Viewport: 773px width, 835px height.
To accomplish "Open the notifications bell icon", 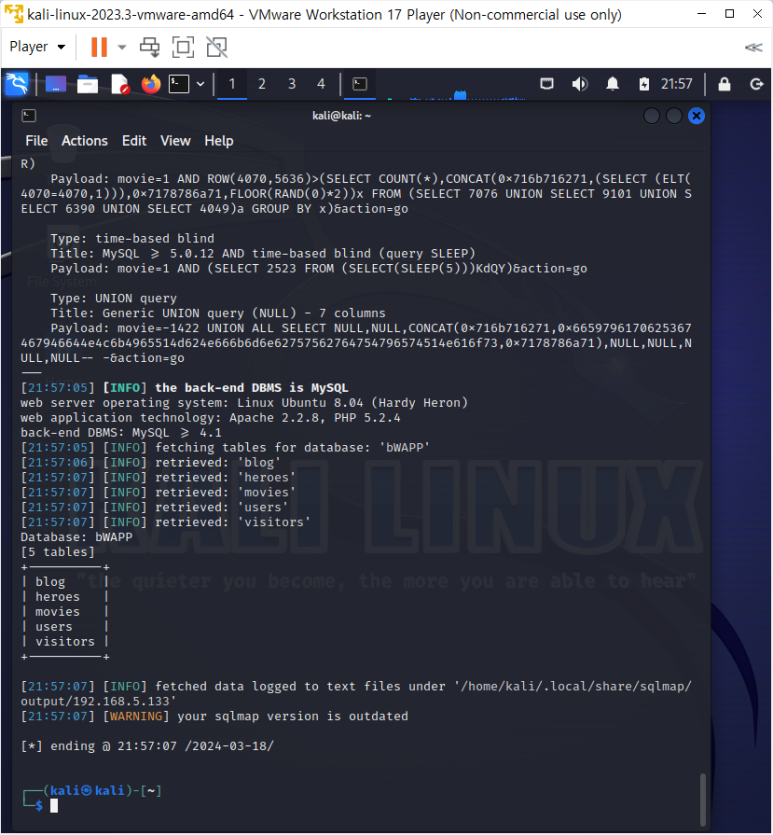I will 613,84.
